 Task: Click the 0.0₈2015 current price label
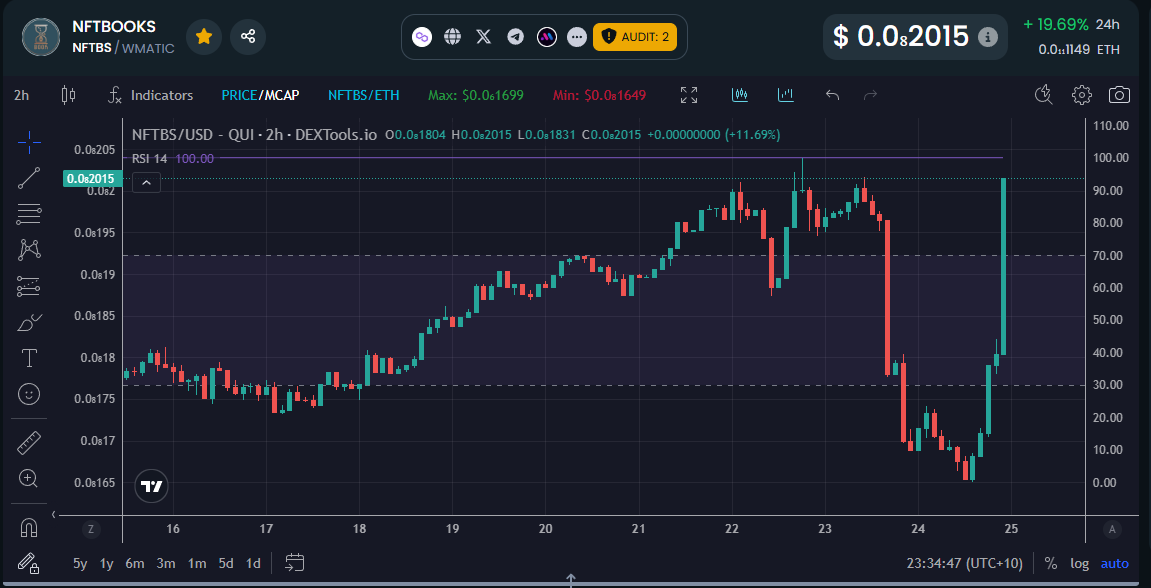point(92,178)
